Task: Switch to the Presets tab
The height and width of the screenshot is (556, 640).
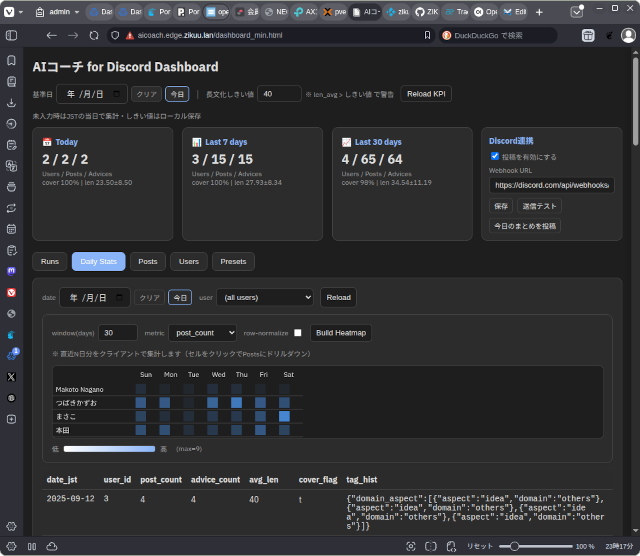Action: click(233, 261)
